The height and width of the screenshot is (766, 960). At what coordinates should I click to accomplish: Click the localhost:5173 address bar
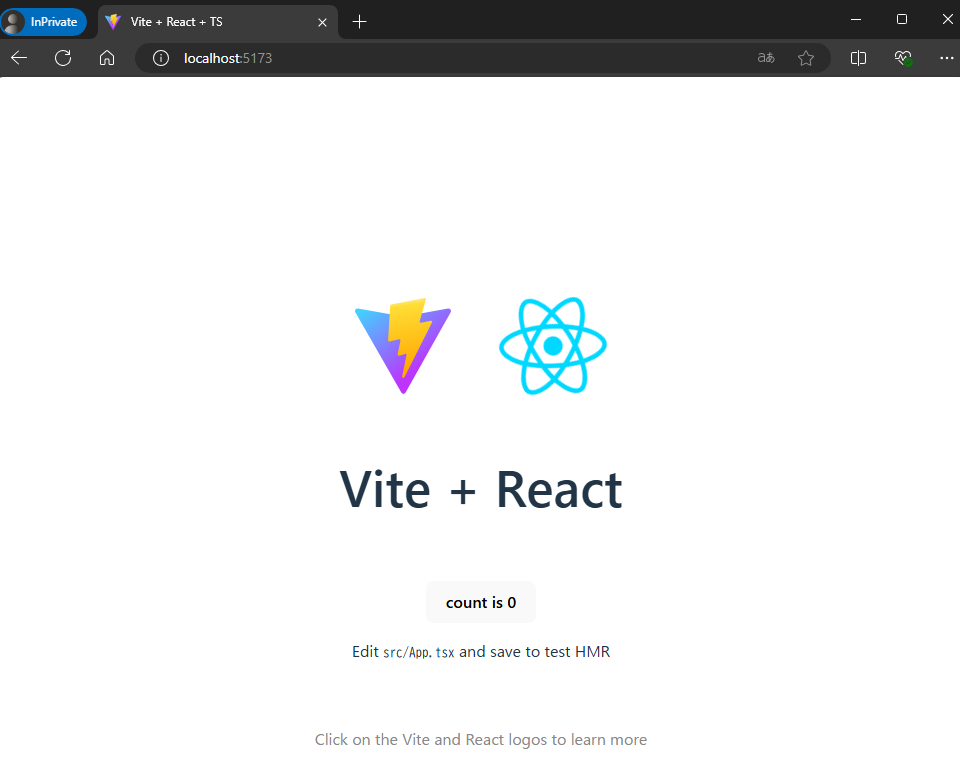226,58
